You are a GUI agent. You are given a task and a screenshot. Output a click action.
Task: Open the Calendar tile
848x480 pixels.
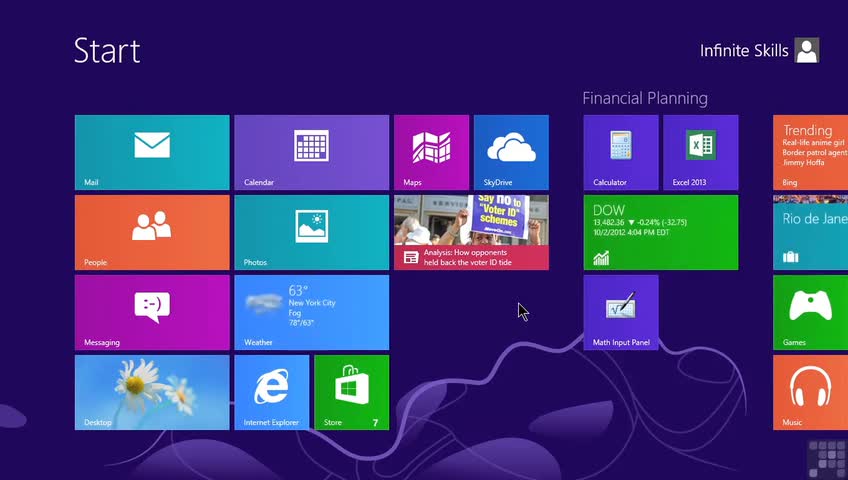(x=312, y=152)
